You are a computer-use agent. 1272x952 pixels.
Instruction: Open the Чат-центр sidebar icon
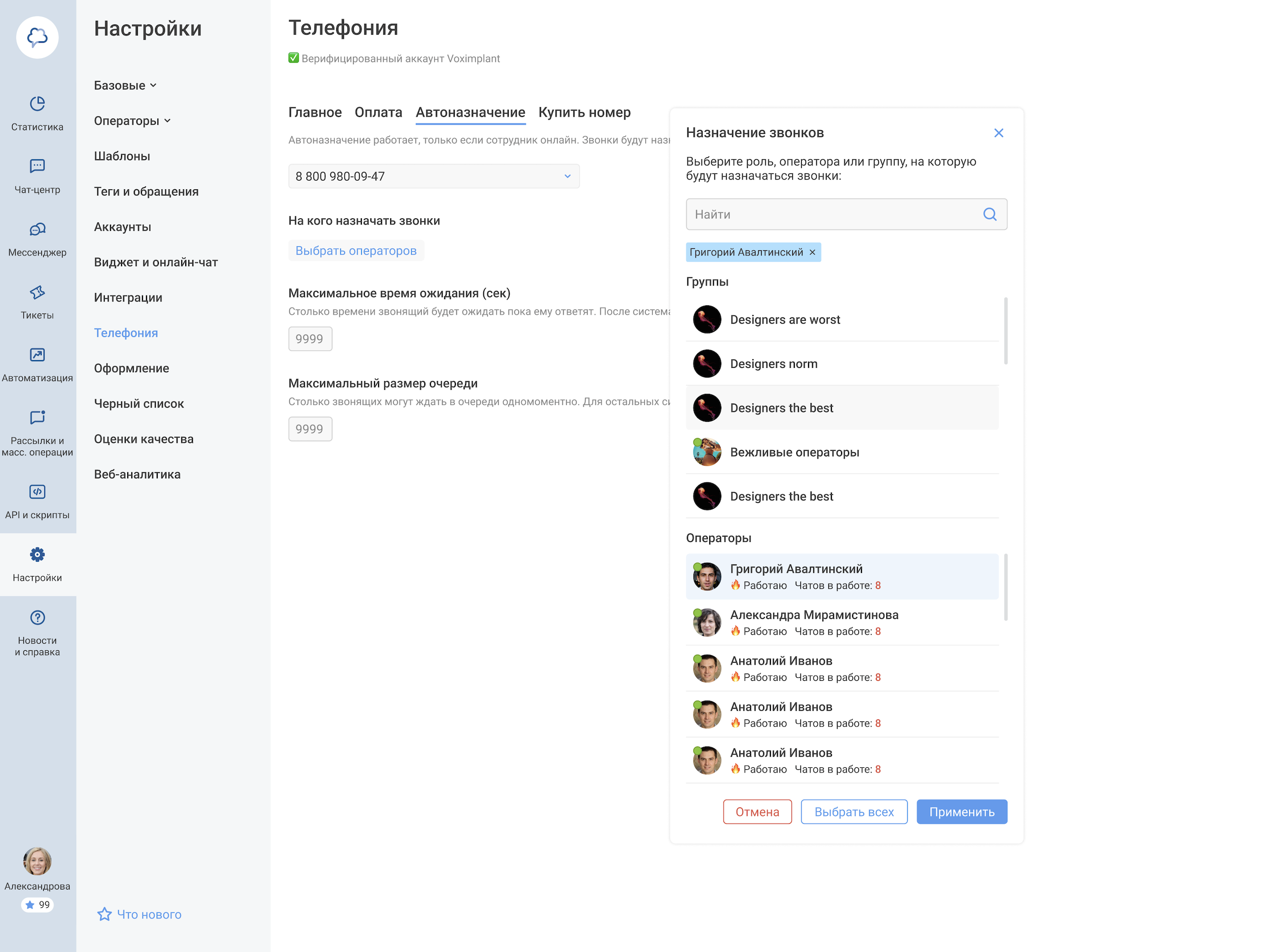coord(37,166)
